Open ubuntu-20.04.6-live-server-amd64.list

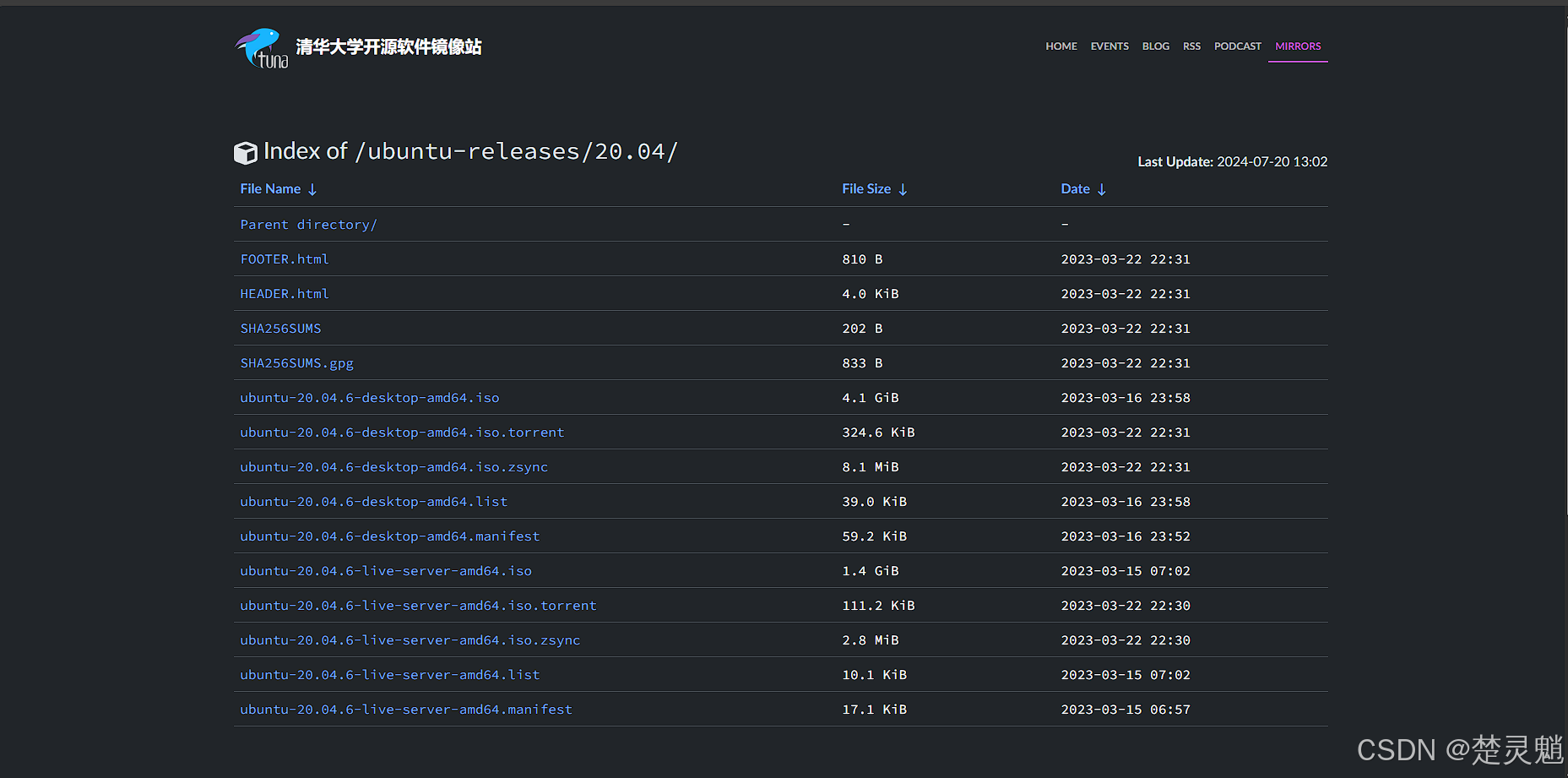pyautogui.click(x=390, y=675)
